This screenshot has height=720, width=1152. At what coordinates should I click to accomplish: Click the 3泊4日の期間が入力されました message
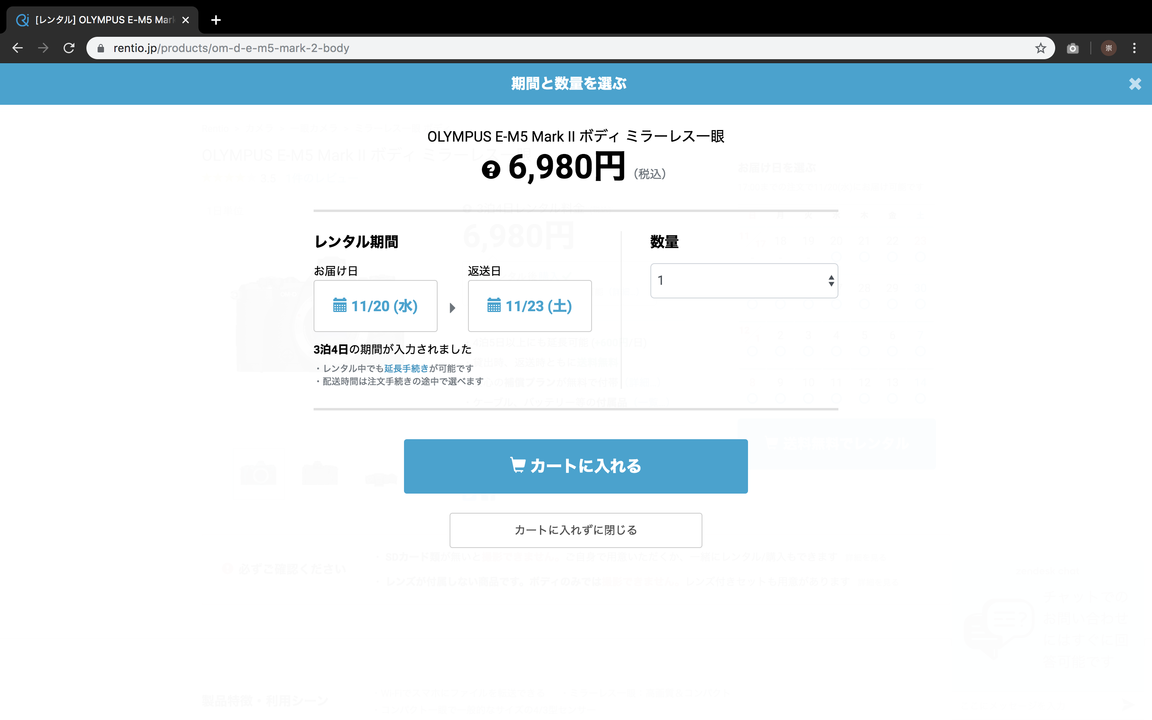point(392,349)
